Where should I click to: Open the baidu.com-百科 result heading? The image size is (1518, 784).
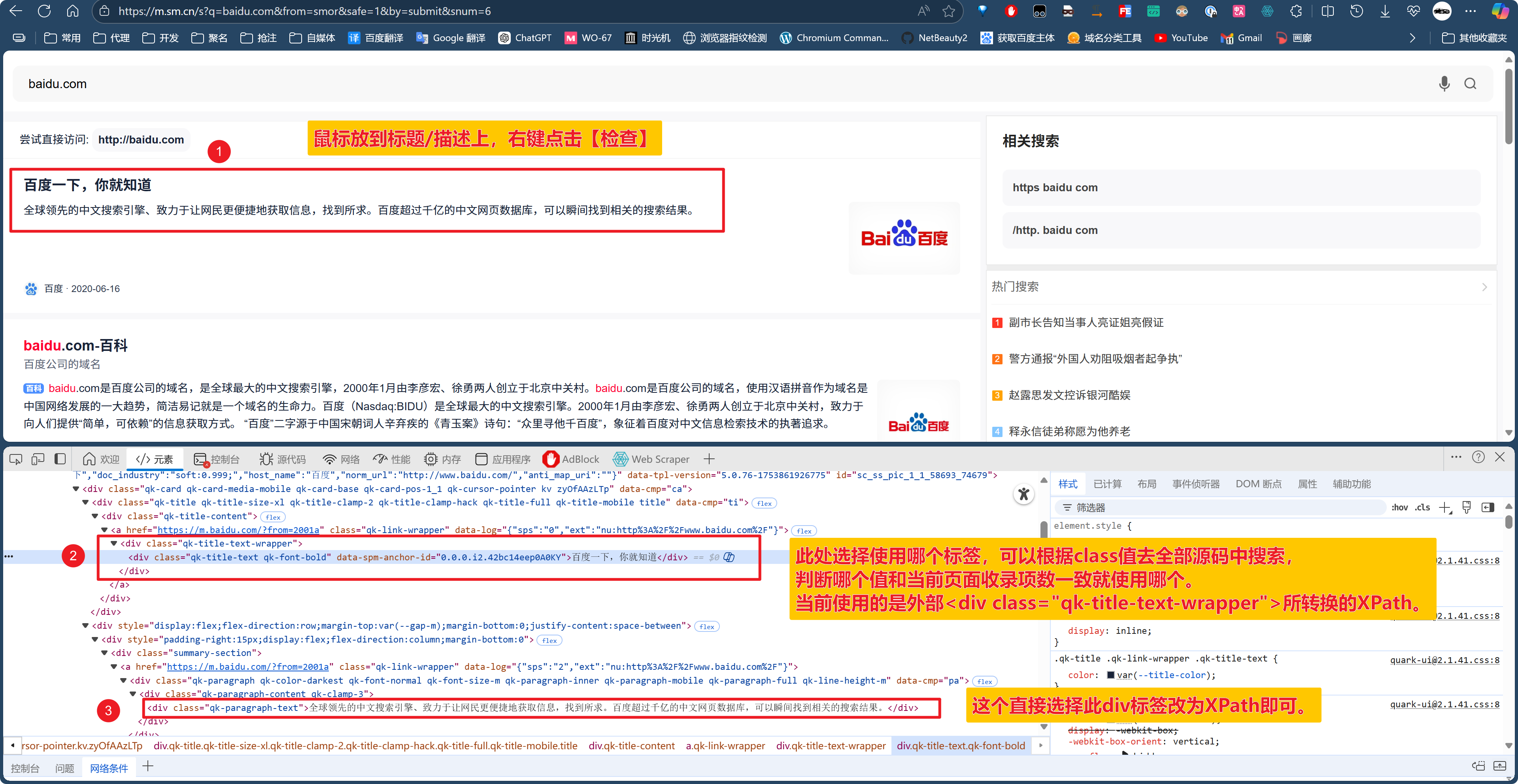click(76, 345)
